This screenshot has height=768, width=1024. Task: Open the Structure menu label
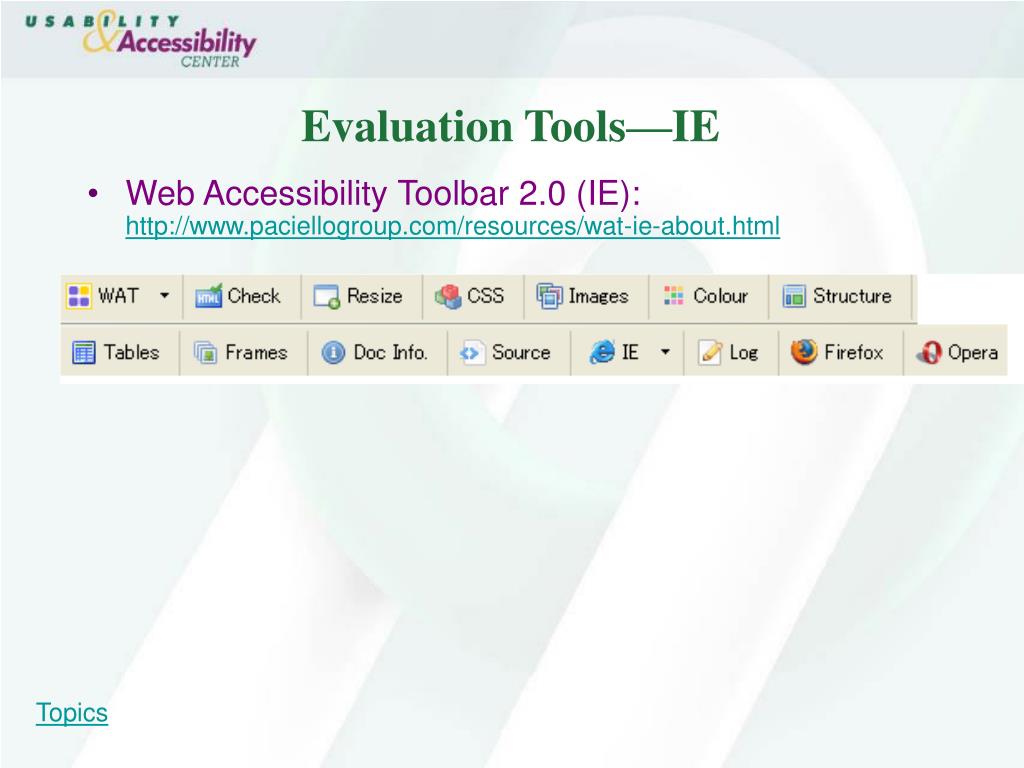(x=852, y=296)
